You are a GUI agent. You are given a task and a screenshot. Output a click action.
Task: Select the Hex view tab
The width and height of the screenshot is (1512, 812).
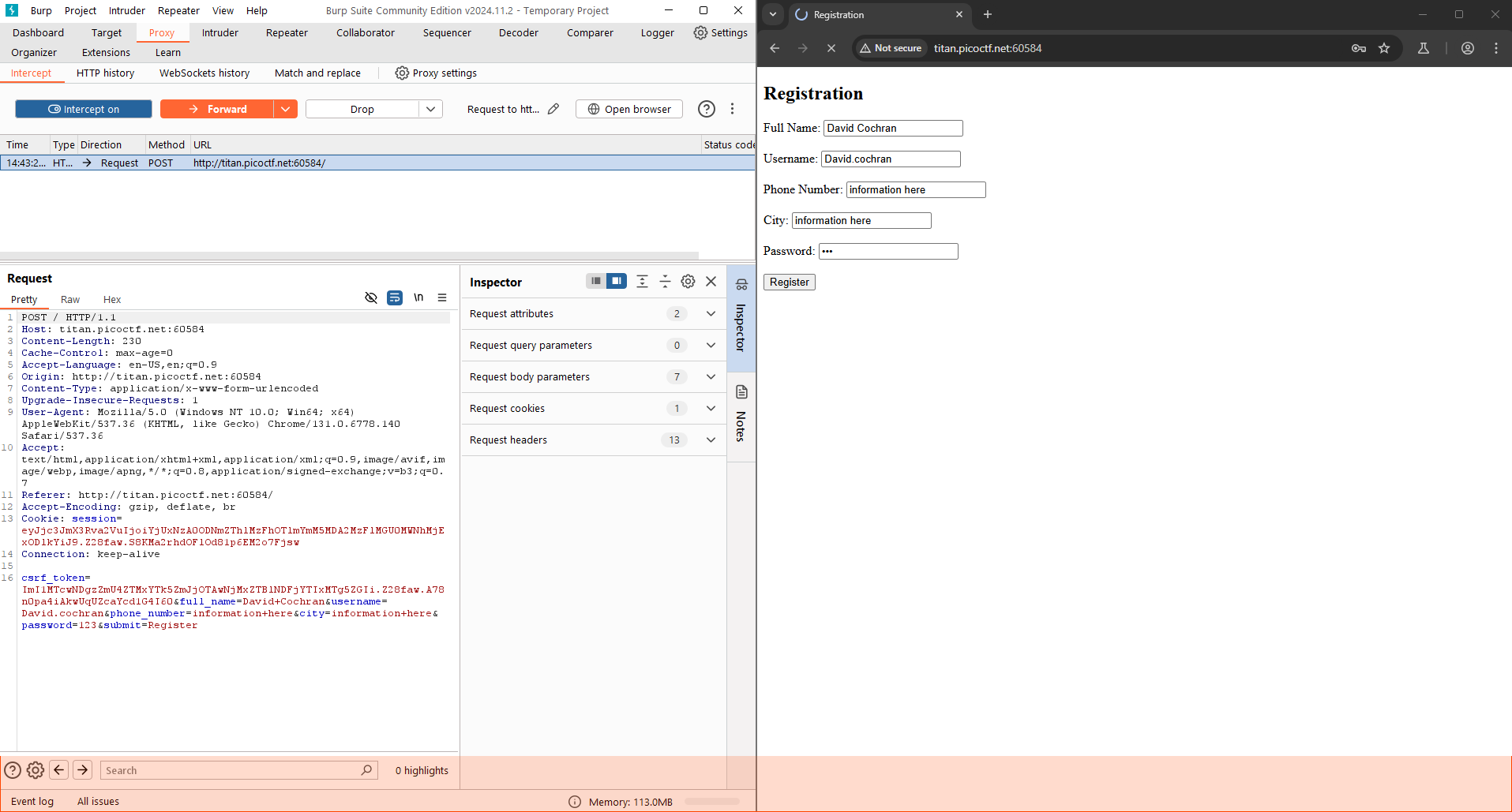112,299
